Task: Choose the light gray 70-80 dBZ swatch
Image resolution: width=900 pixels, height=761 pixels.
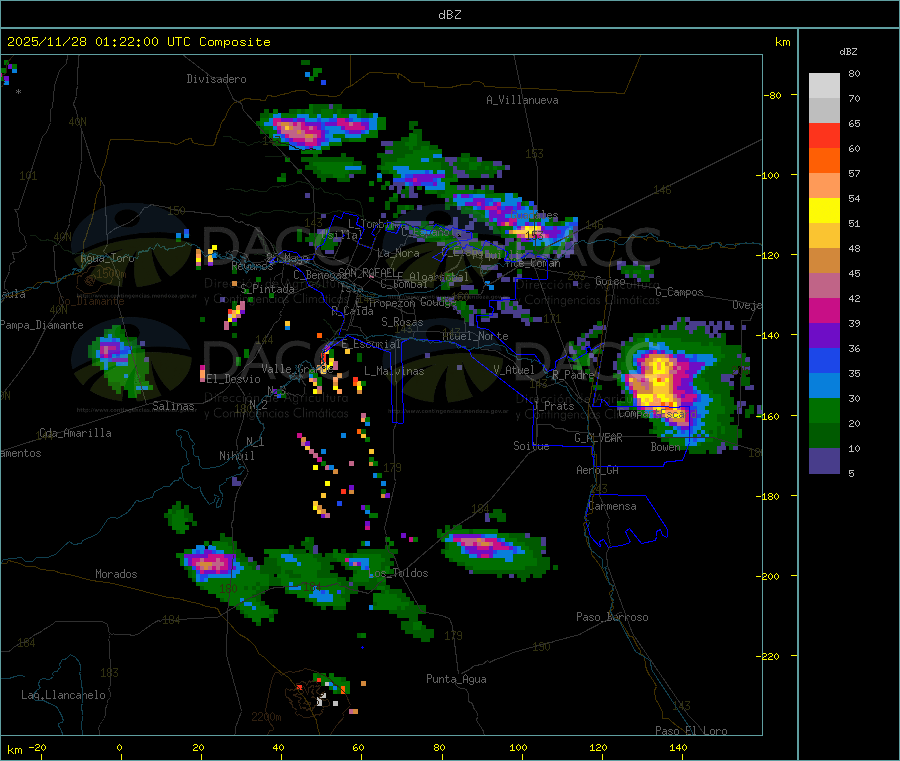Action: 824,86
